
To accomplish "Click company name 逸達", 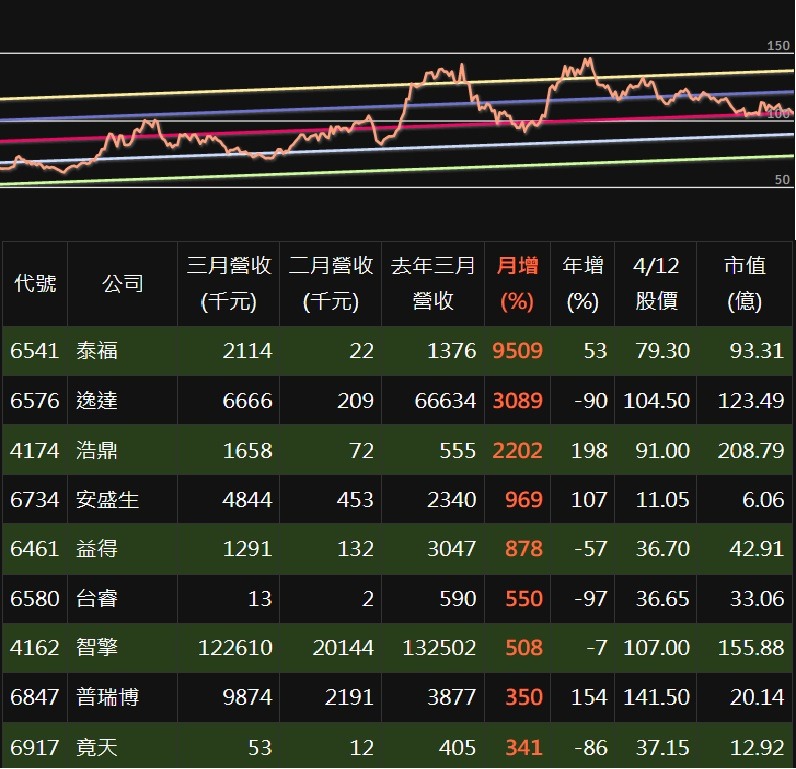I will (x=97, y=401).
